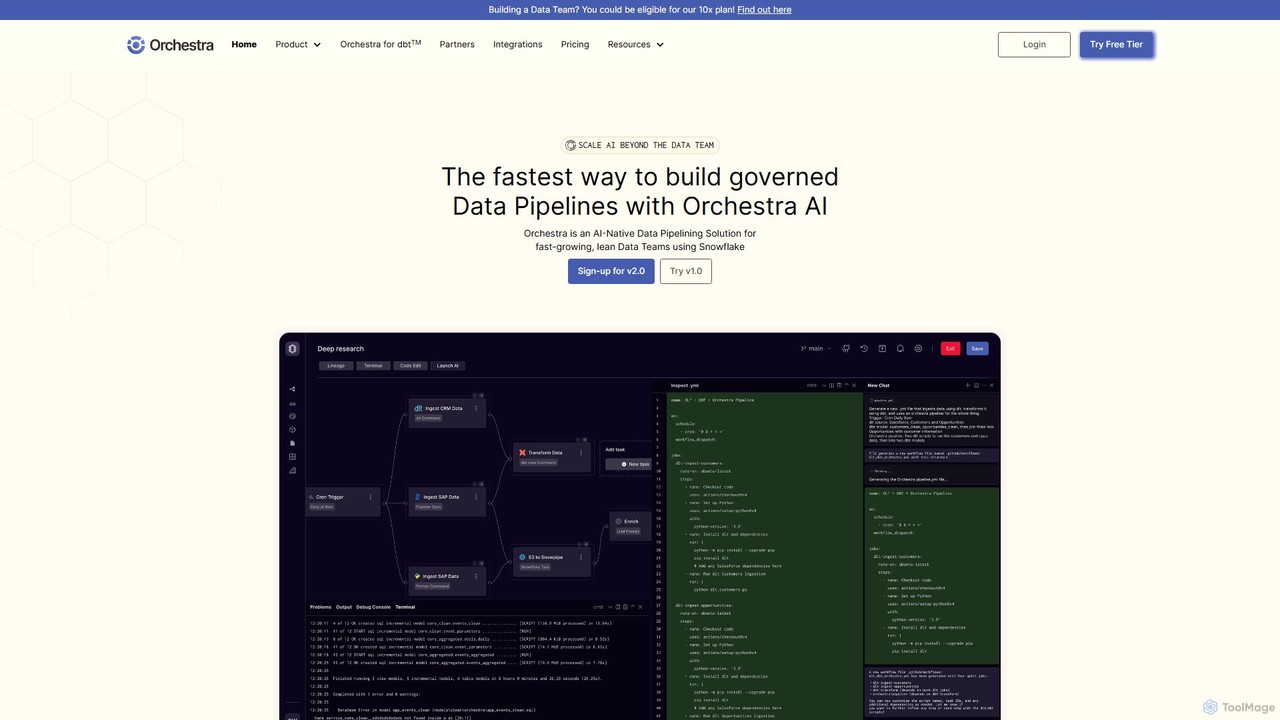Select the Enrich LLM Prompt node

click(630, 526)
